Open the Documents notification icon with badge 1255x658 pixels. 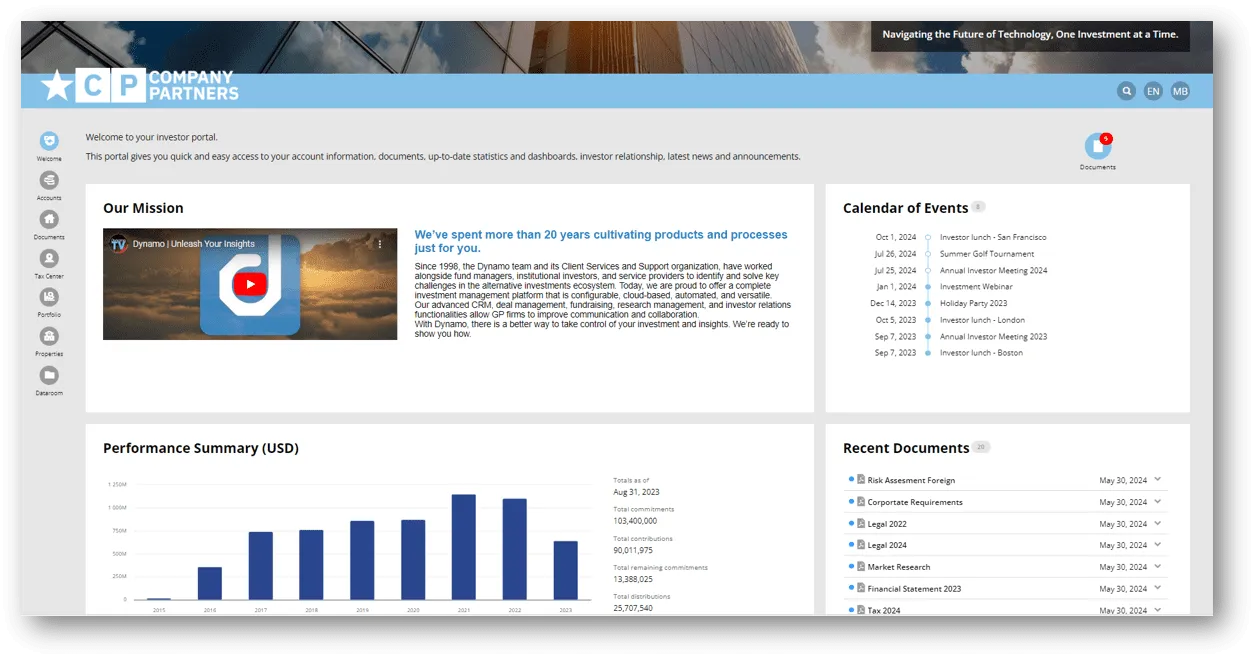(x=1097, y=146)
